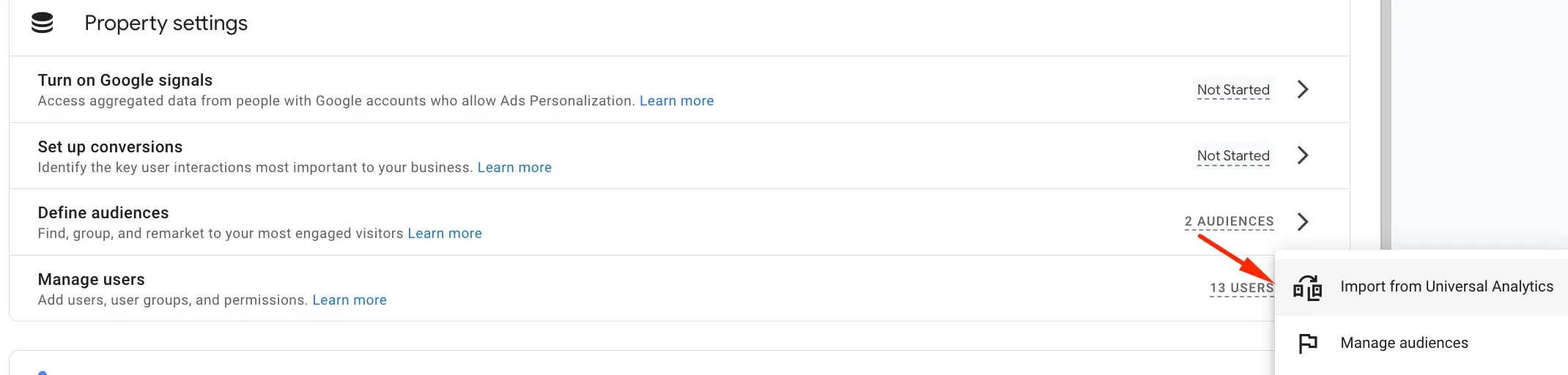This screenshot has height=375, width=1568.
Task: Click the 13 USERS count label
Action: [1241, 288]
